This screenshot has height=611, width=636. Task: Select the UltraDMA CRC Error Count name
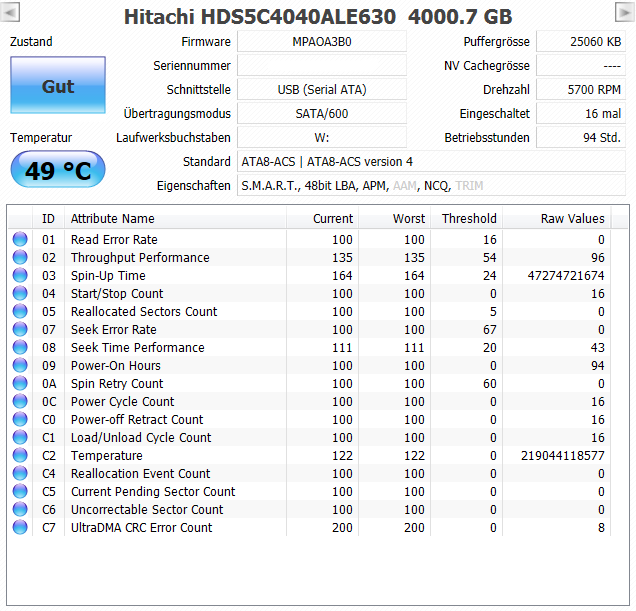coord(141,527)
